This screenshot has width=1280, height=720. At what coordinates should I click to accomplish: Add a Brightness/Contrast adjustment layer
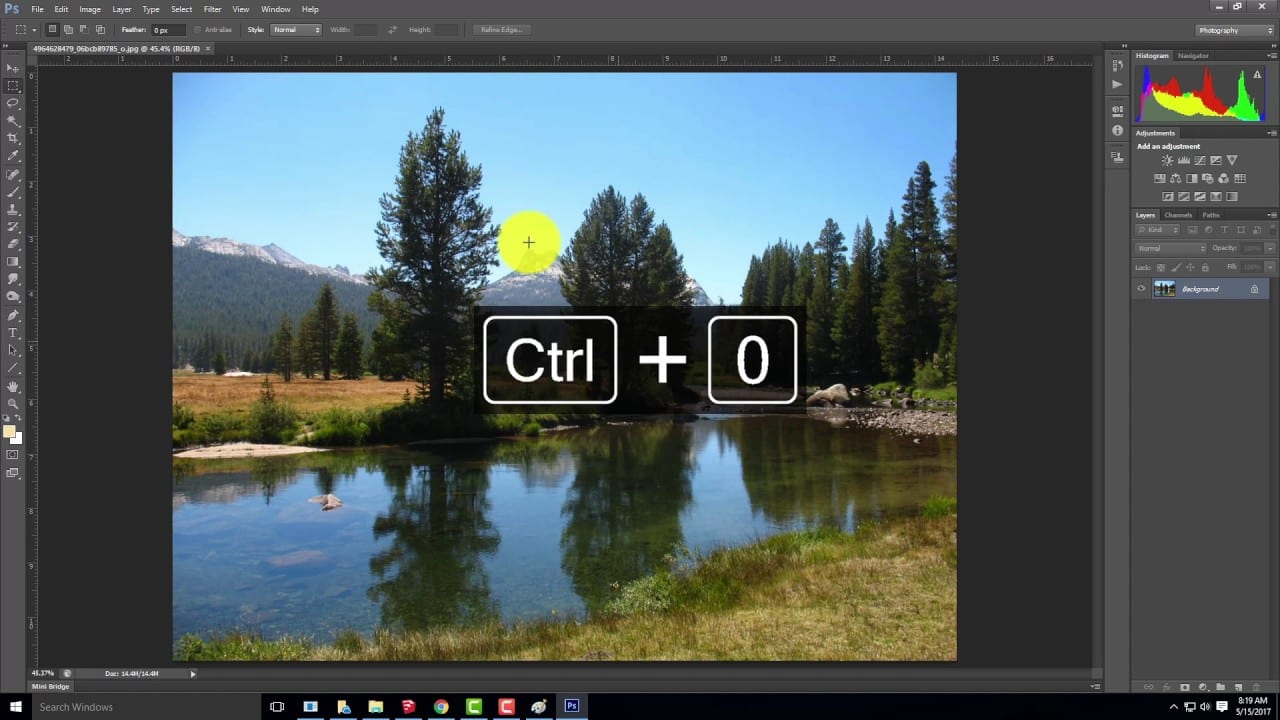pyautogui.click(x=1167, y=160)
